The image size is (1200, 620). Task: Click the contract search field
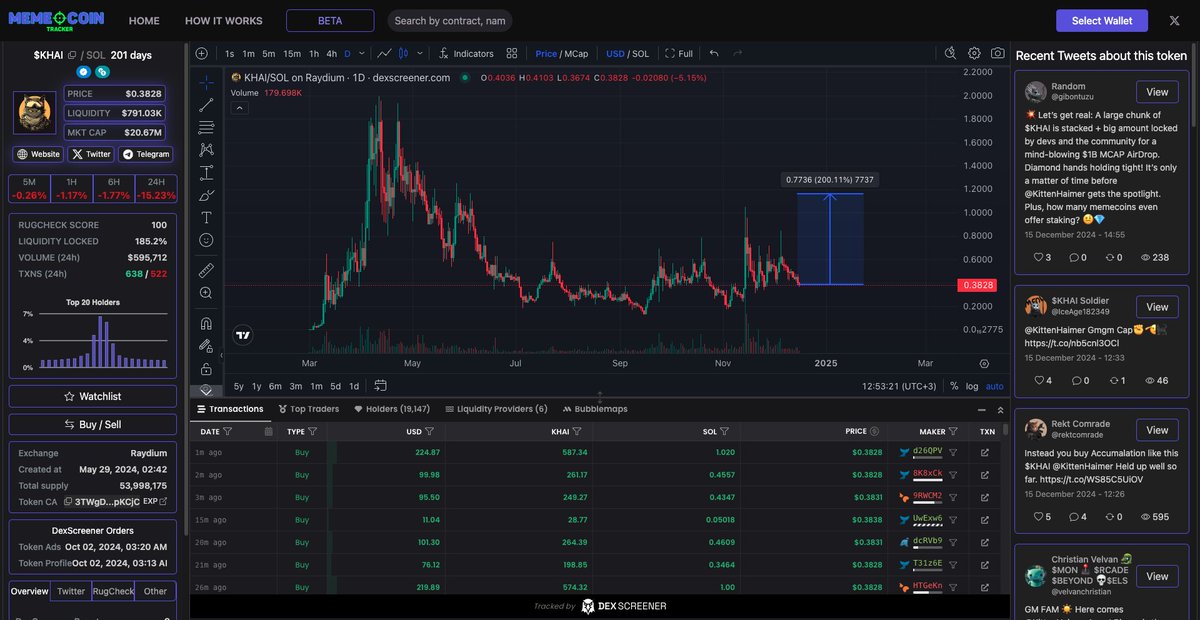click(x=449, y=21)
